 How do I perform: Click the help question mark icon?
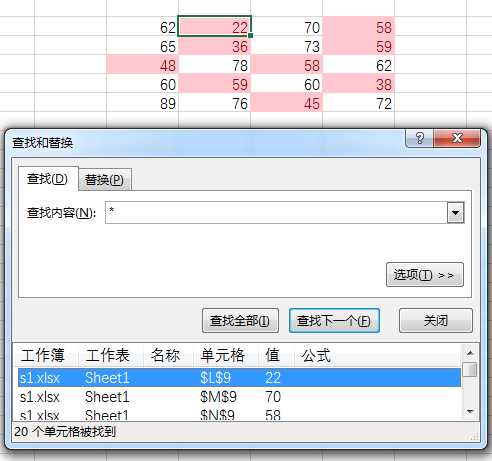419,138
